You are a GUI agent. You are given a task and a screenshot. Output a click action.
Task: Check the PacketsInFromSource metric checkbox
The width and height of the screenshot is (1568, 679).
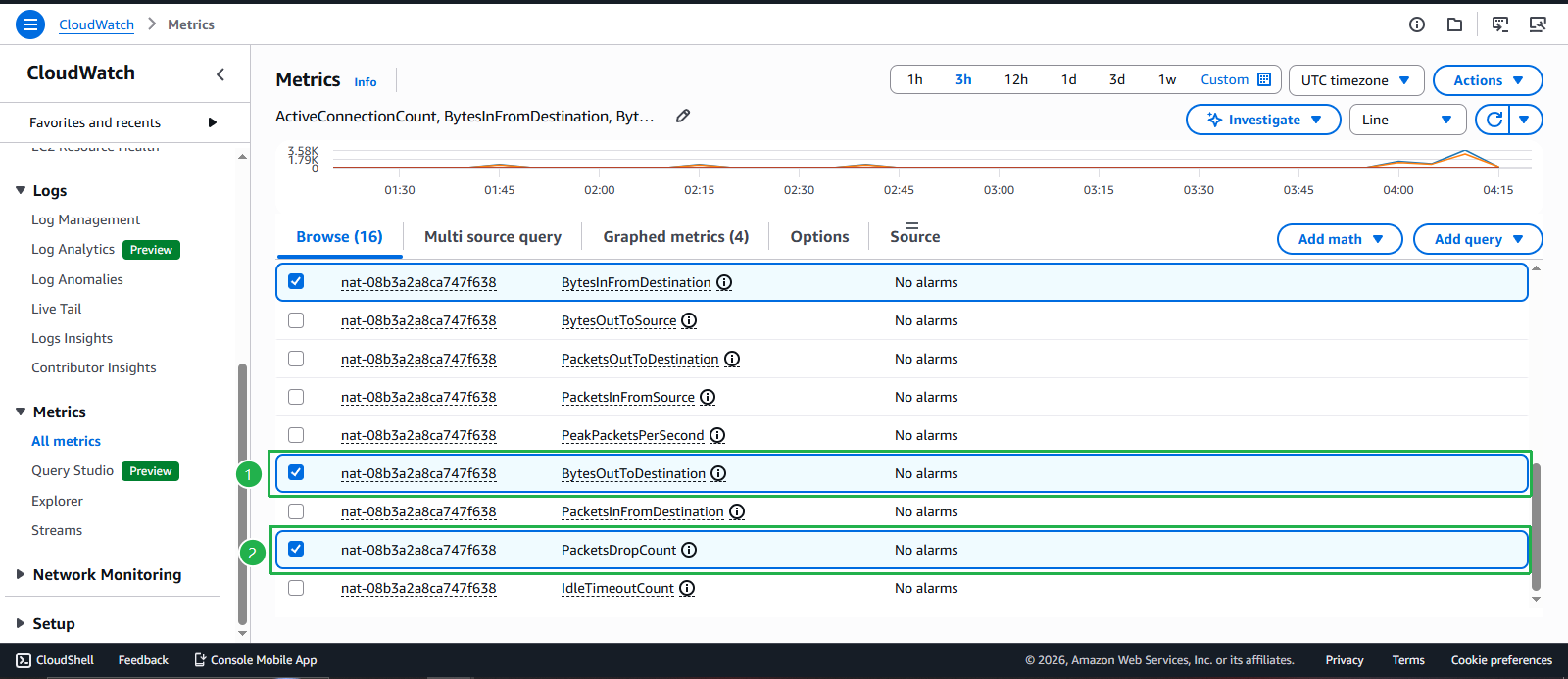point(296,397)
